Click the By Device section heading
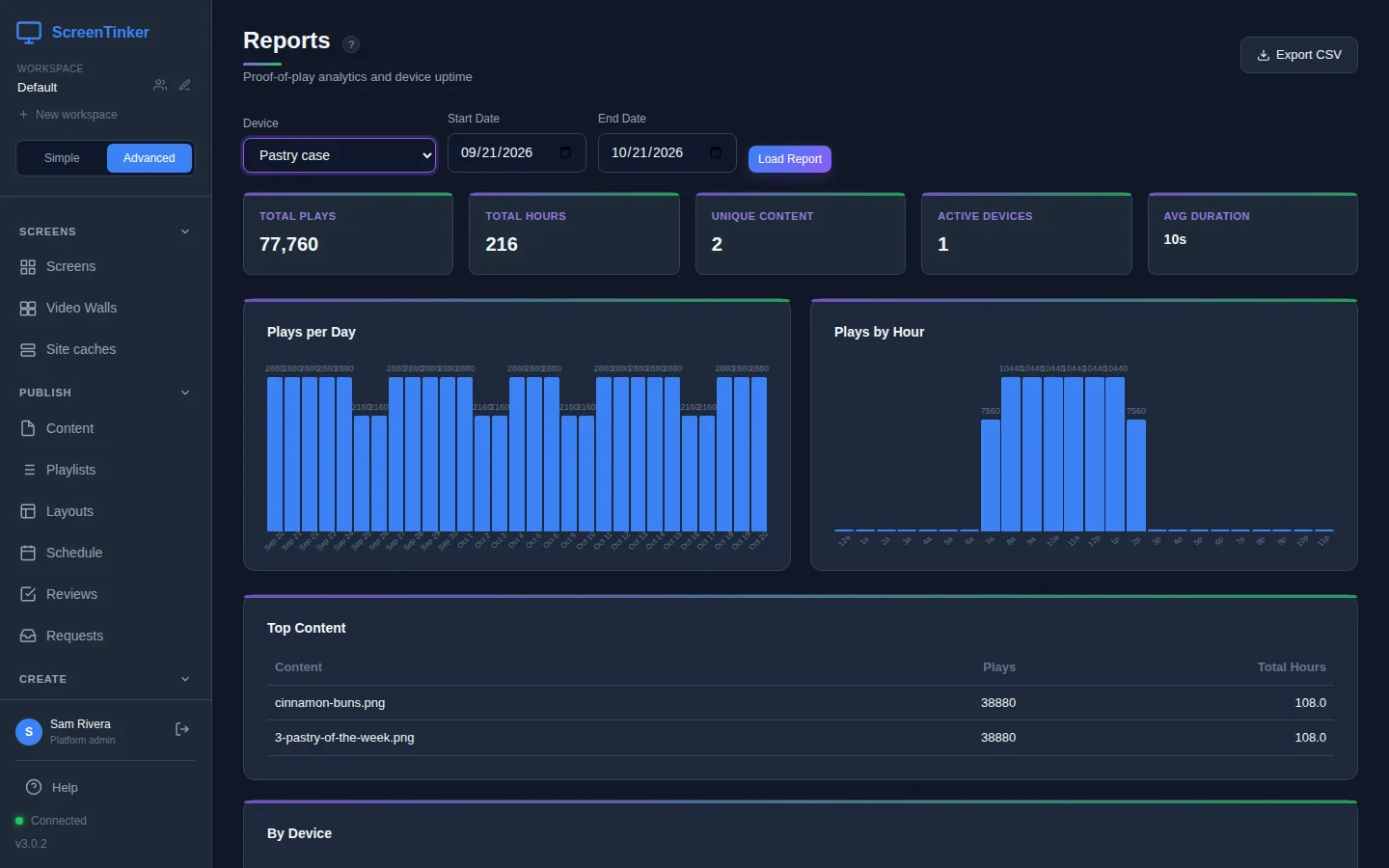Viewport: 1389px width, 868px height. (300, 833)
